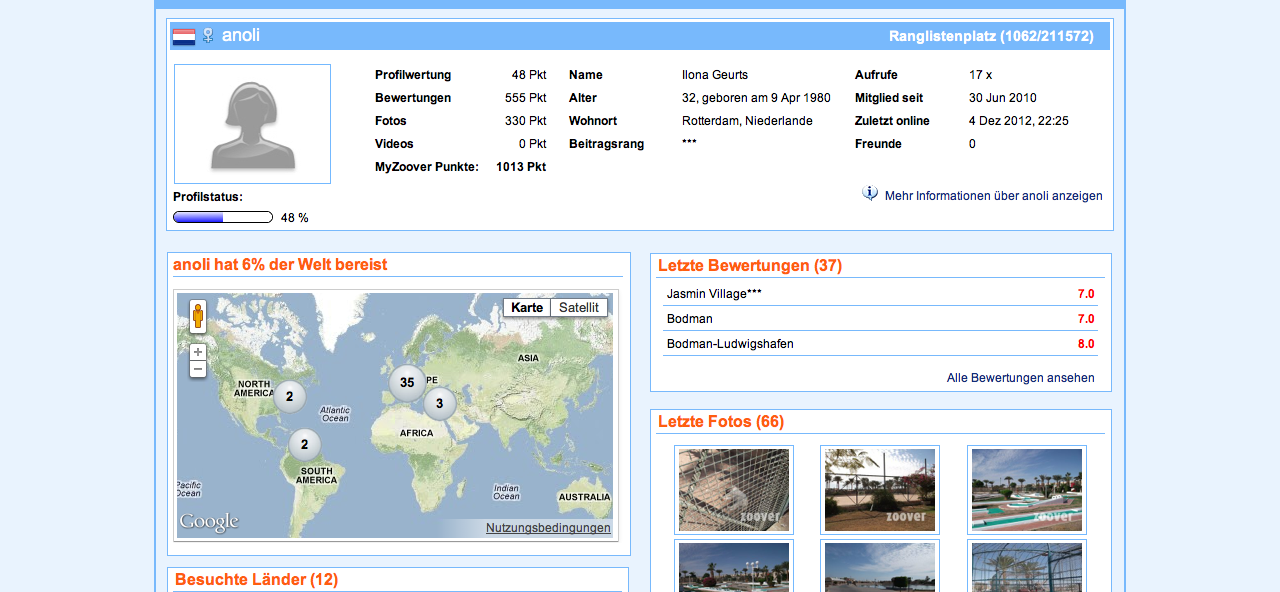Open Mehr Informationen über anoli anzeigen

coord(993,196)
